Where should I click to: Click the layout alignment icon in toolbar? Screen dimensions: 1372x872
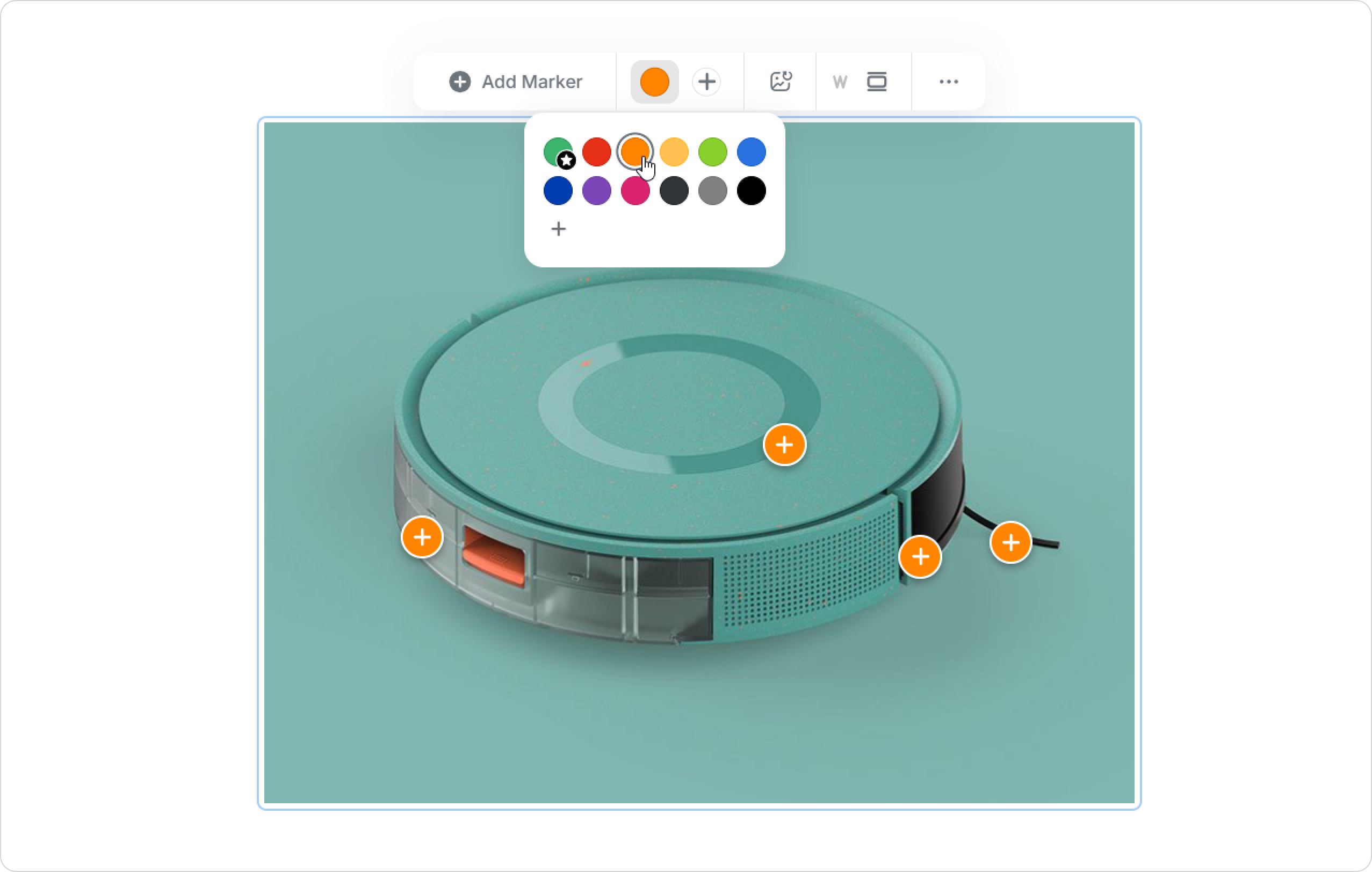coord(876,82)
